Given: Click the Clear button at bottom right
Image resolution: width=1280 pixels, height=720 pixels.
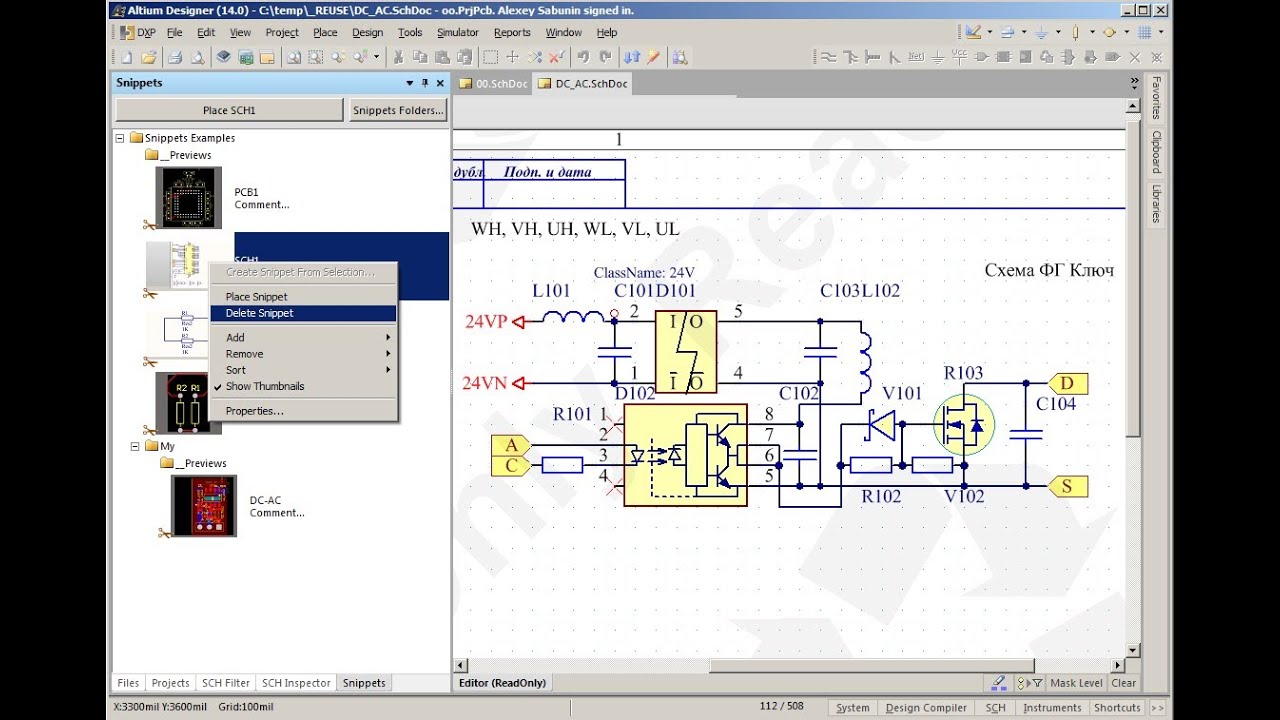Looking at the screenshot, I should tap(1123, 683).
